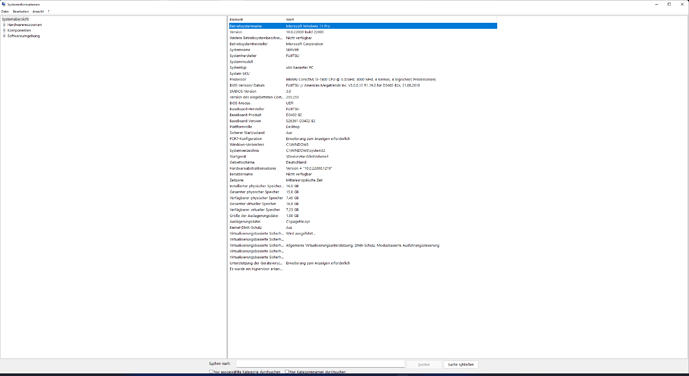Viewport: 689px width, 376px height.
Task: Select the Betriebssystemname row
Action: click(x=363, y=26)
